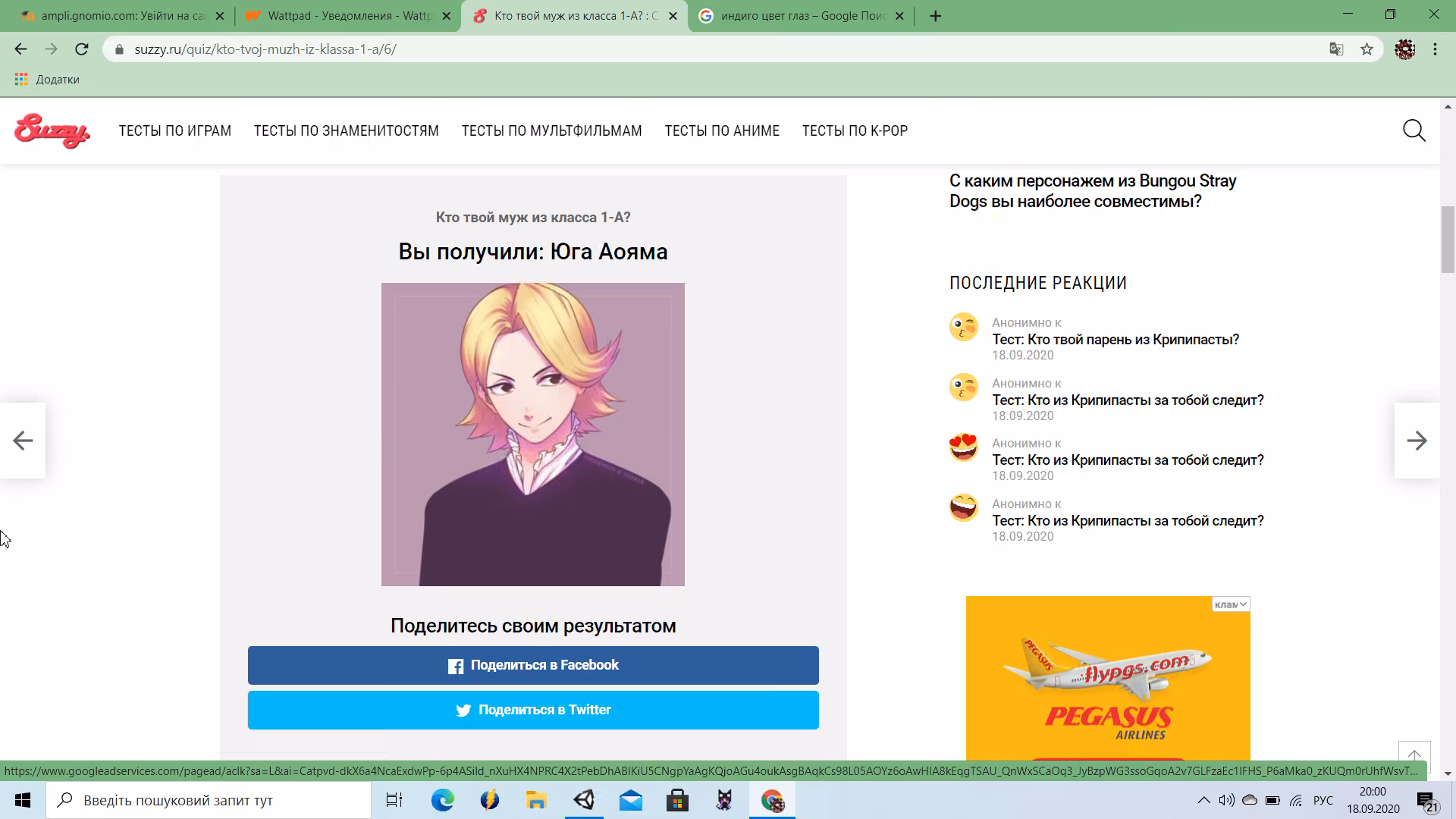This screenshot has width=1456, height=819.
Task: Click the heart-eyes emoji reaction icon
Action: click(x=964, y=447)
